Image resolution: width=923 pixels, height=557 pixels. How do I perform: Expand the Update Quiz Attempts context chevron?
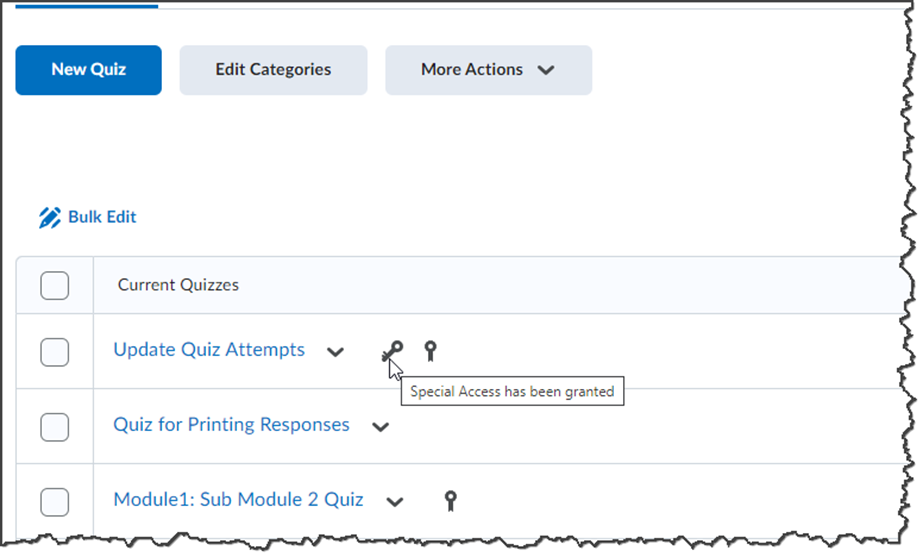coord(336,352)
